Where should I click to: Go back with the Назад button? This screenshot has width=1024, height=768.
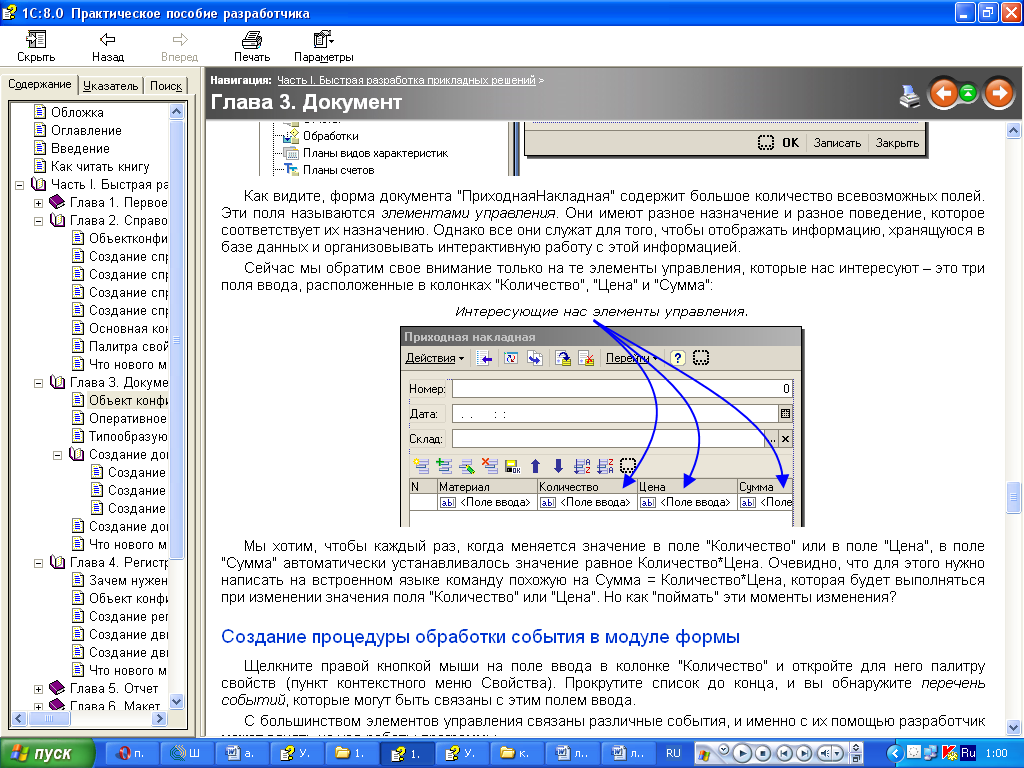(x=108, y=46)
